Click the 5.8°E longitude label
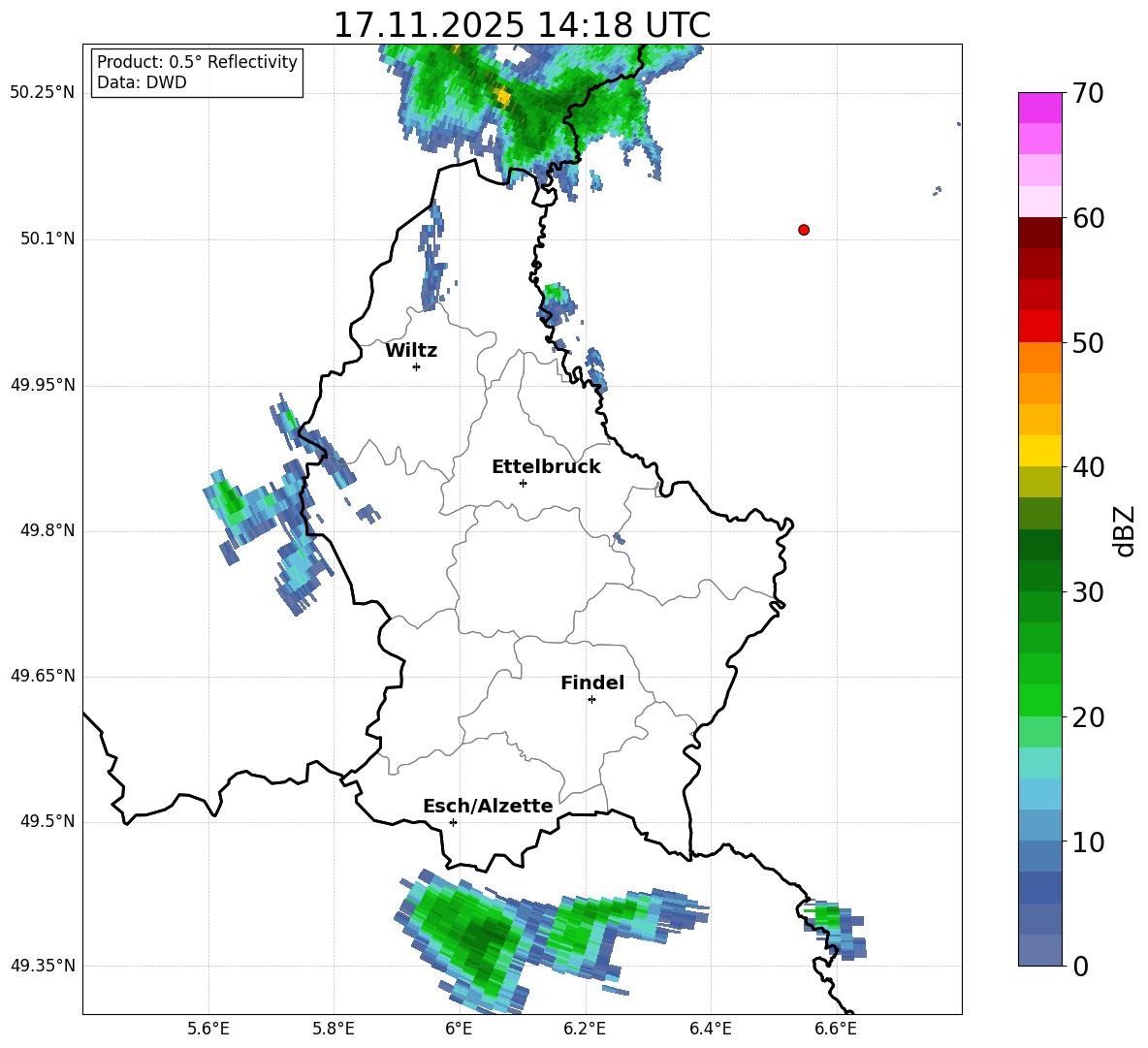This screenshot has height=1048, width=1148. click(334, 1029)
